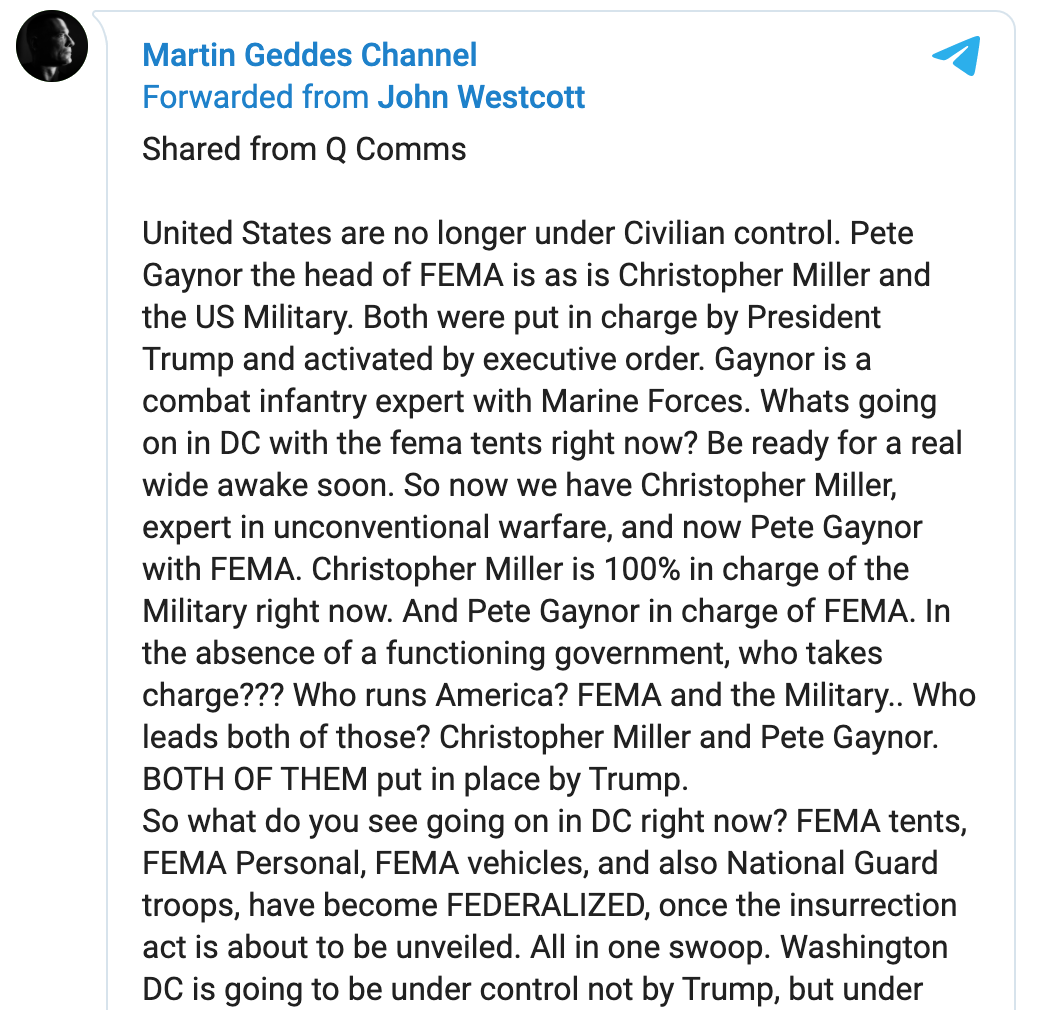
Task: Open the Martin Geddes Channel link
Action: click(x=309, y=55)
